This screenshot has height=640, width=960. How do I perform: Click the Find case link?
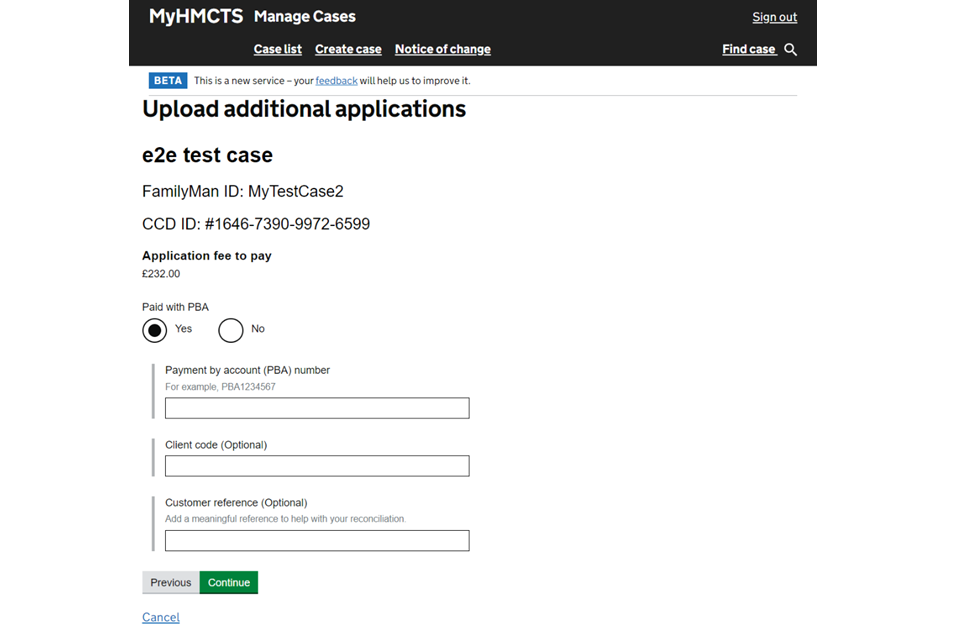(x=749, y=49)
